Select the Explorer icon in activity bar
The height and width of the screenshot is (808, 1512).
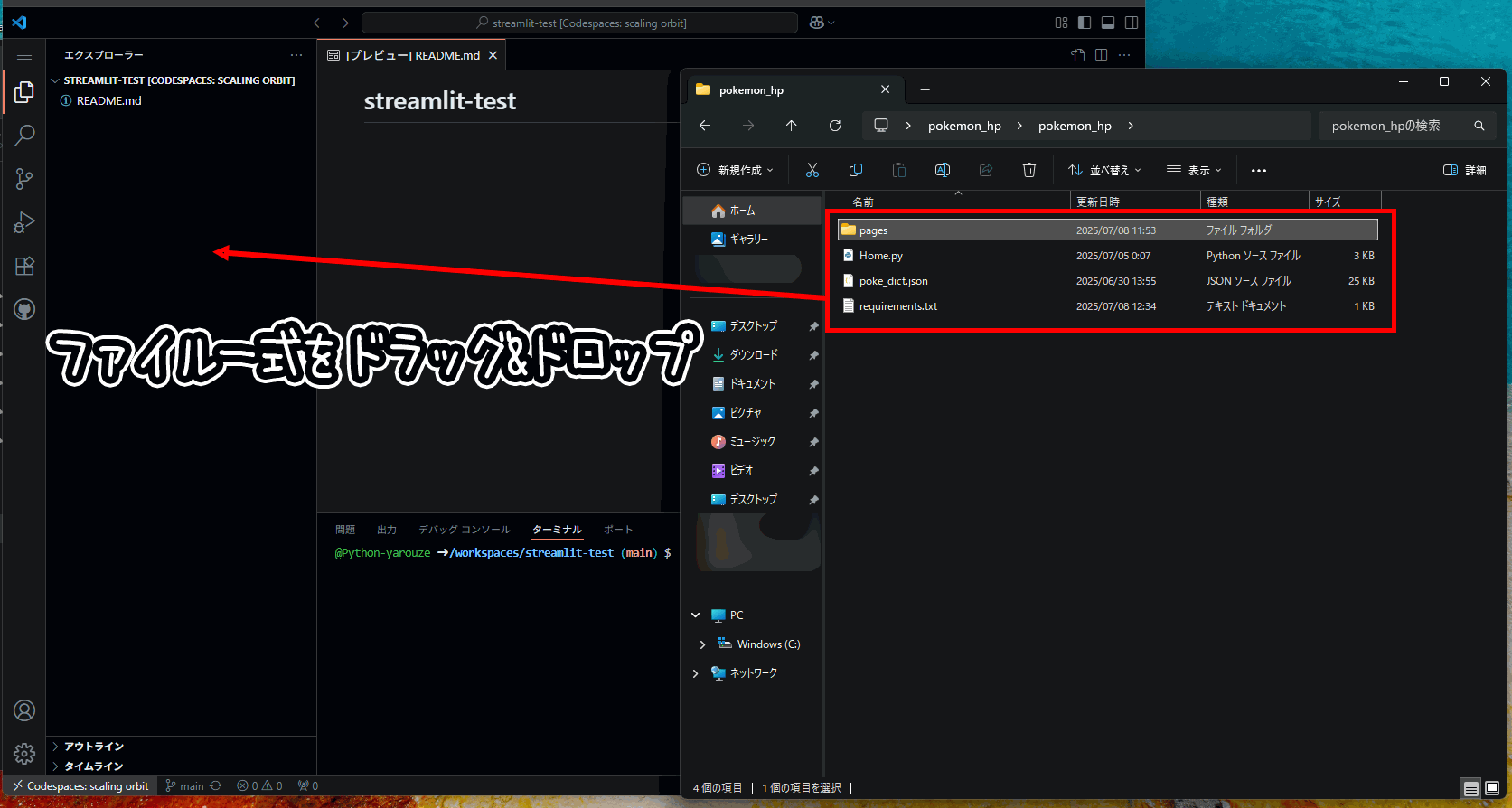[24, 91]
